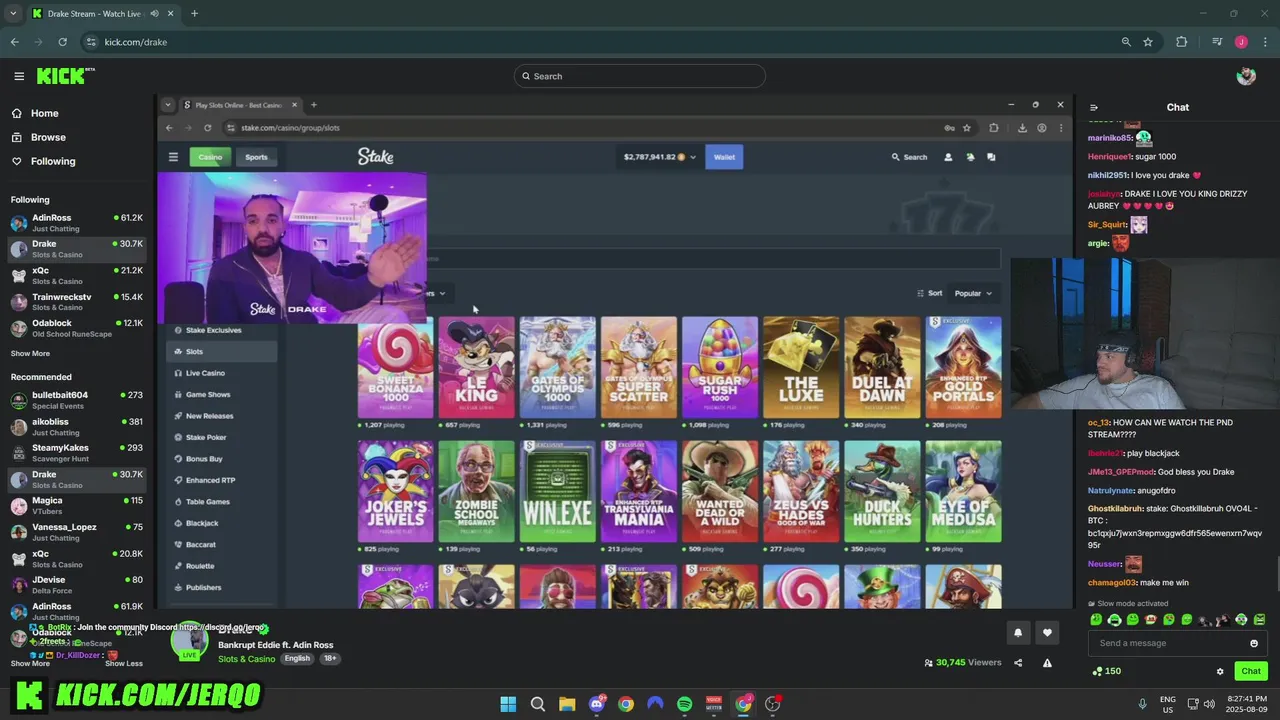Open the chat emoji picker
The height and width of the screenshot is (720, 1280).
pyautogui.click(x=1254, y=643)
